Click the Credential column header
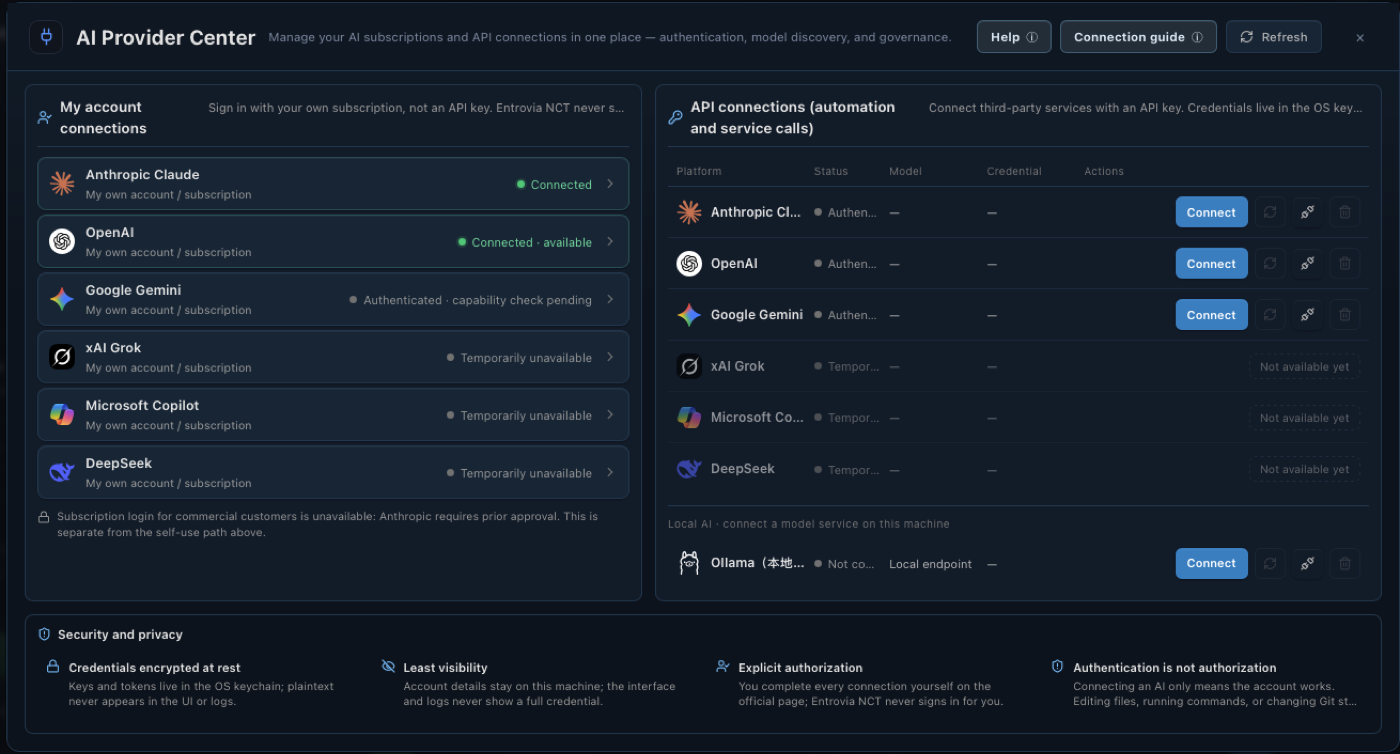Screen dimensions: 1400x754 [1014, 171]
